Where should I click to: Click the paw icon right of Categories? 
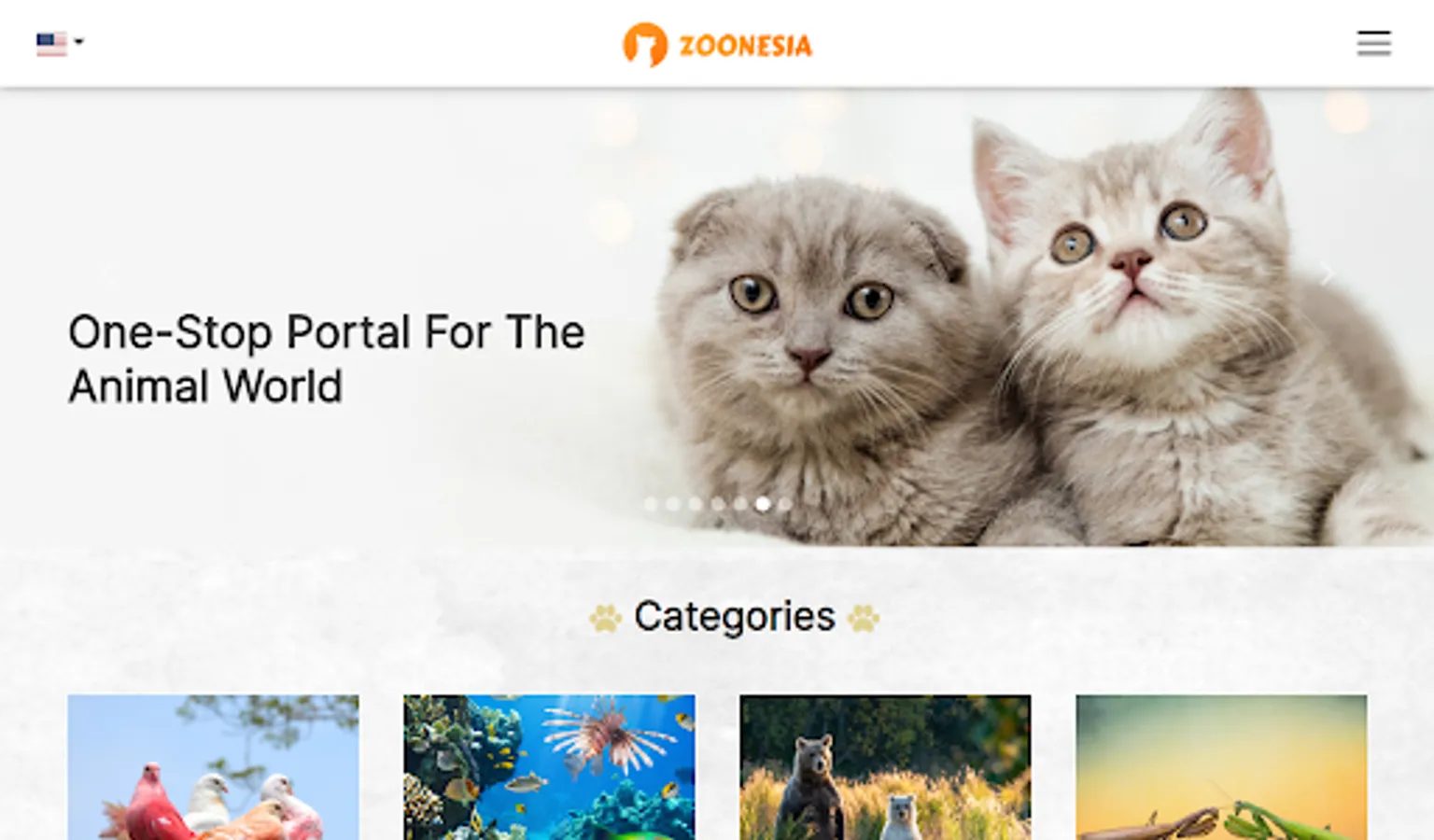point(864,618)
